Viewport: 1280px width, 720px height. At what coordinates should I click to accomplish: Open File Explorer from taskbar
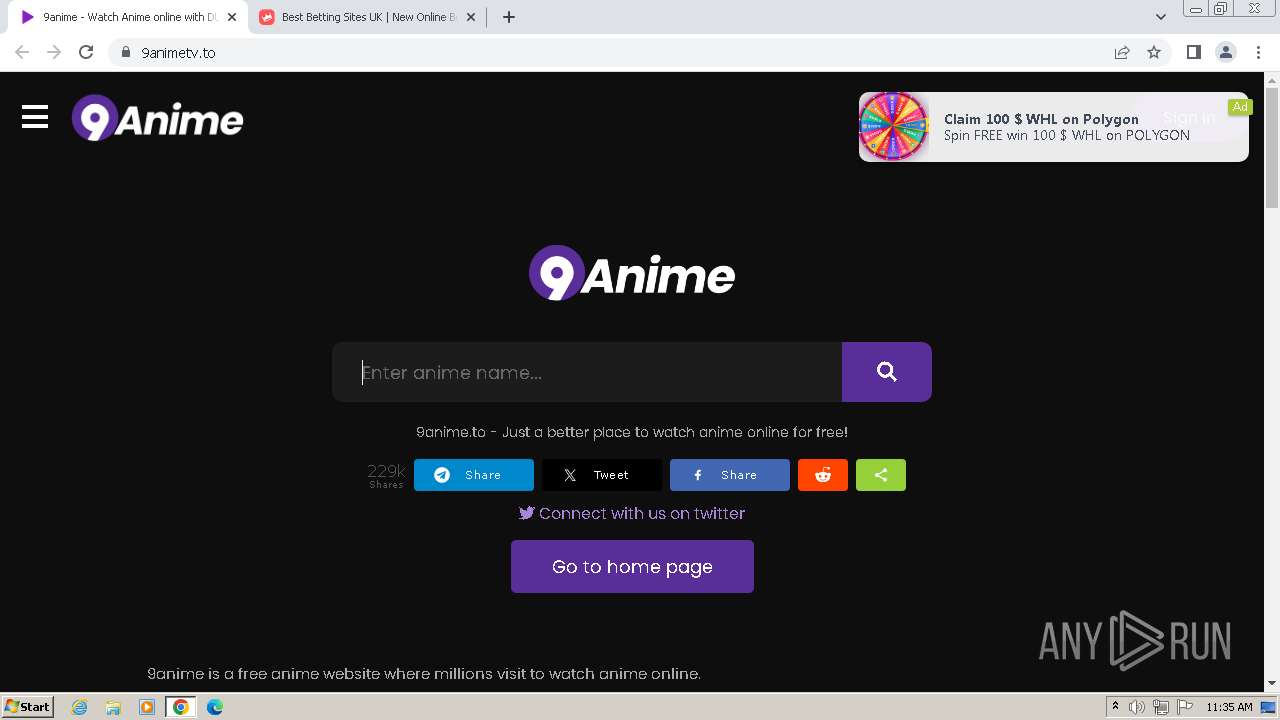(113, 707)
